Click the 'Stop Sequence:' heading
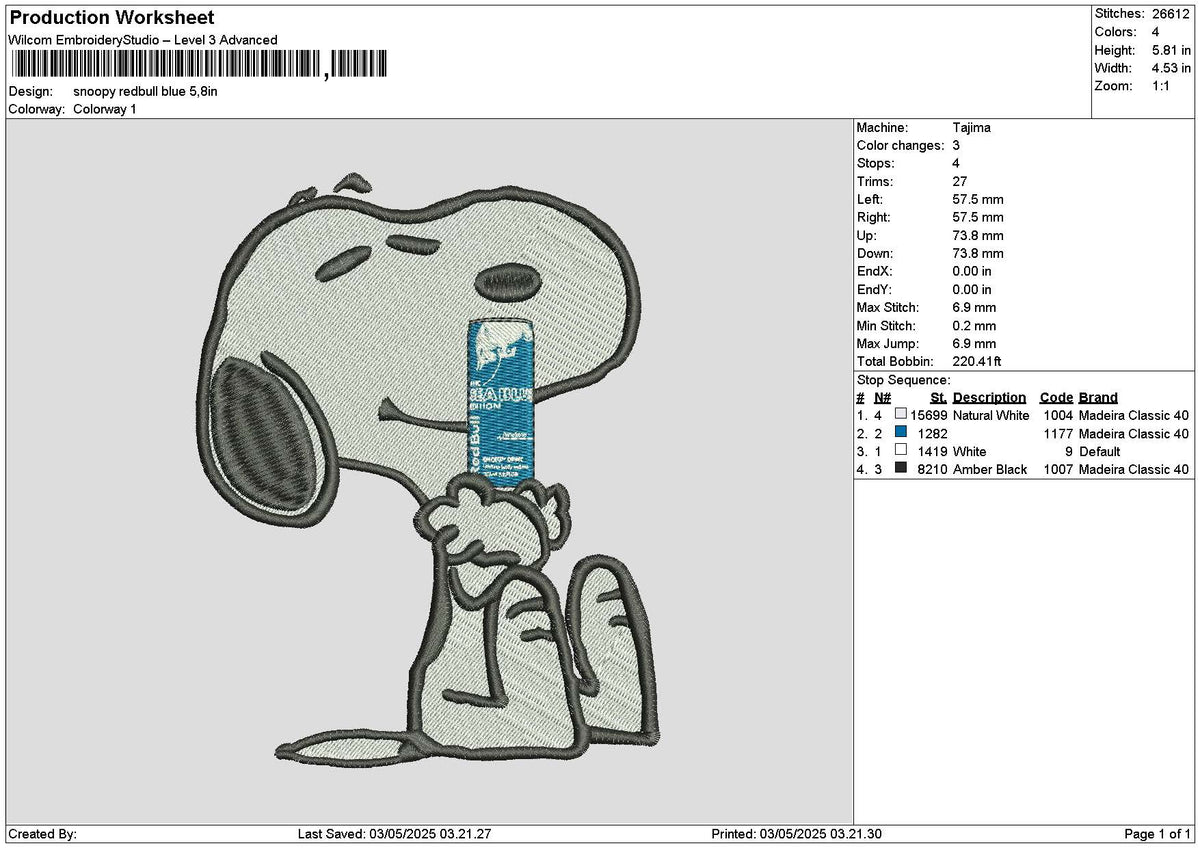 [904, 380]
